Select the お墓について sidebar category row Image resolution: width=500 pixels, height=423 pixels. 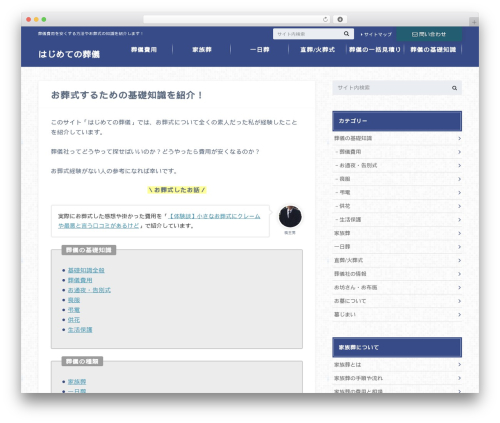pyautogui.click(x=397, y=301)
